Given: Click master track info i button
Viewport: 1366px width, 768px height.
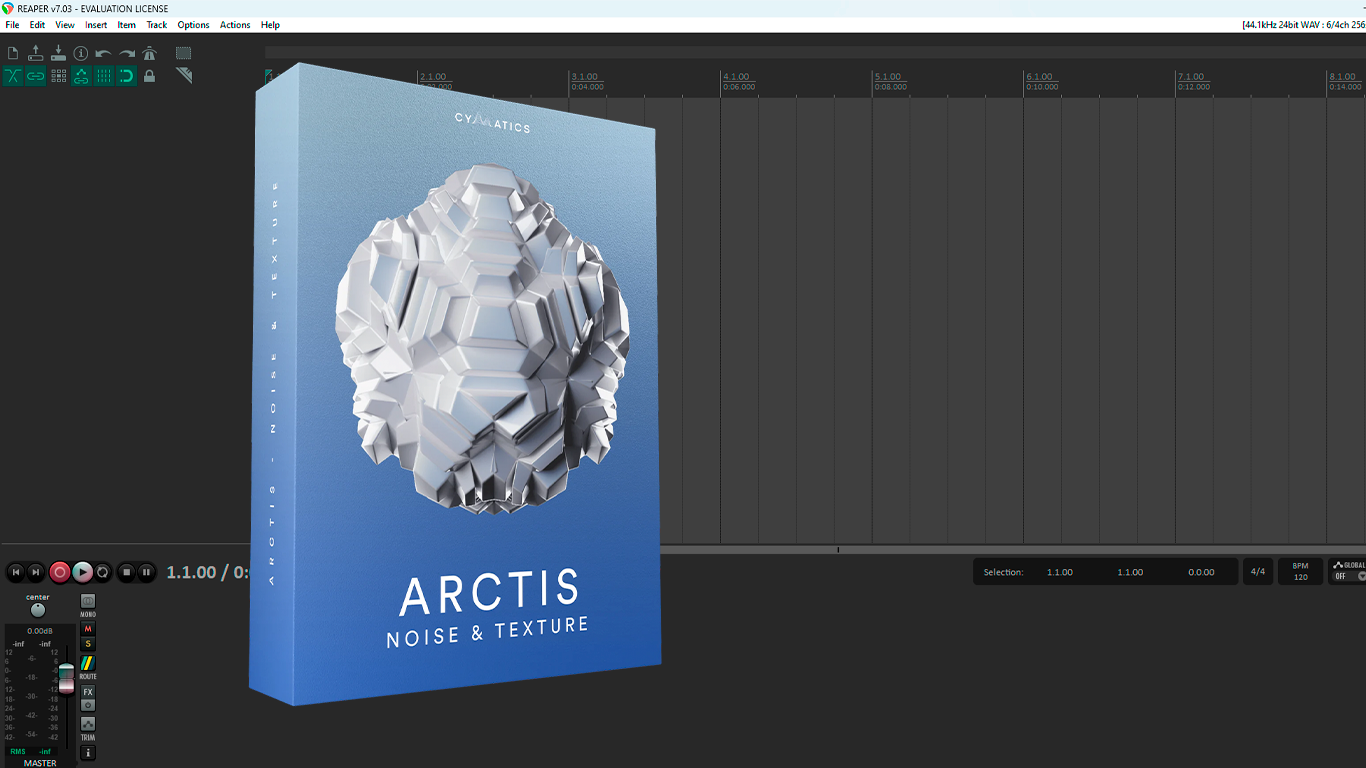Looking at the screenshot, I should pyautogui.click(x=88, y=752).
